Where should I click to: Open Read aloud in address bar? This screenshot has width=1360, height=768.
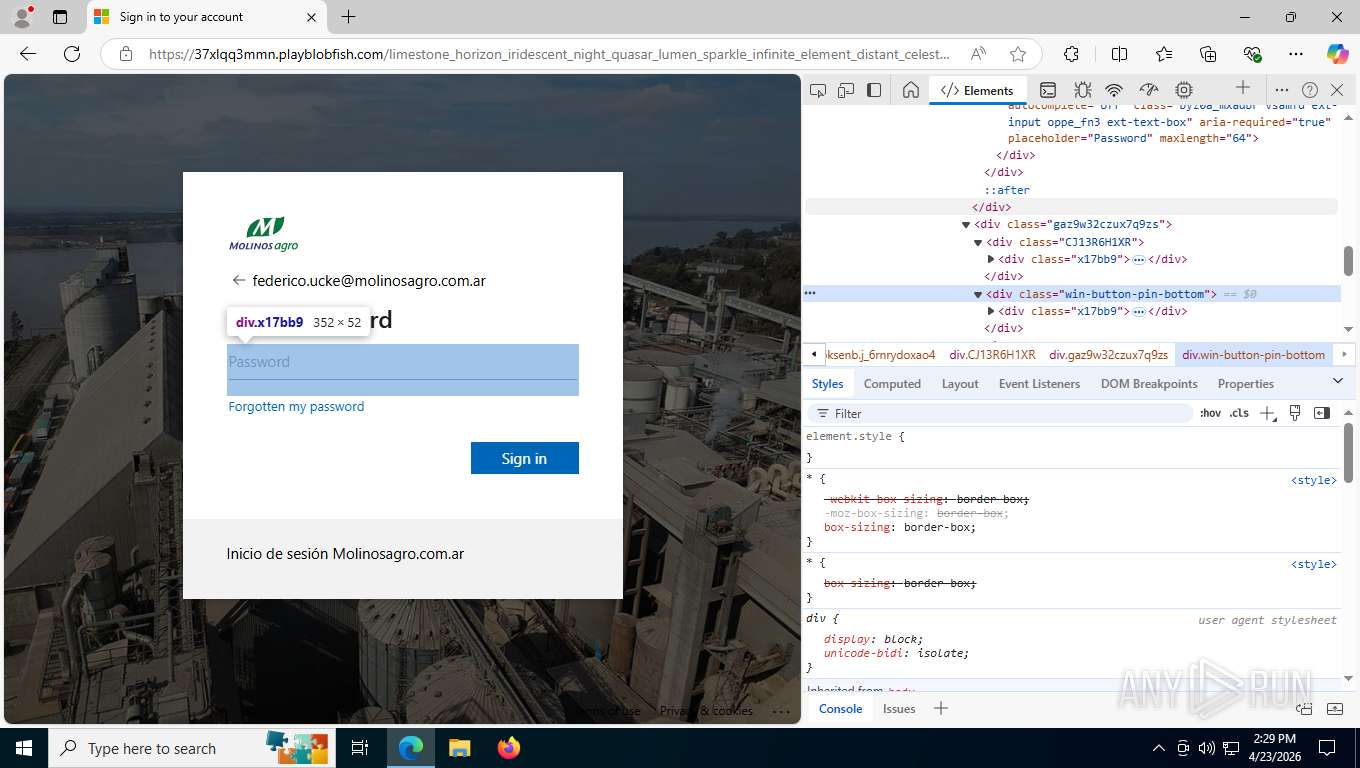(x=978, y=54)
